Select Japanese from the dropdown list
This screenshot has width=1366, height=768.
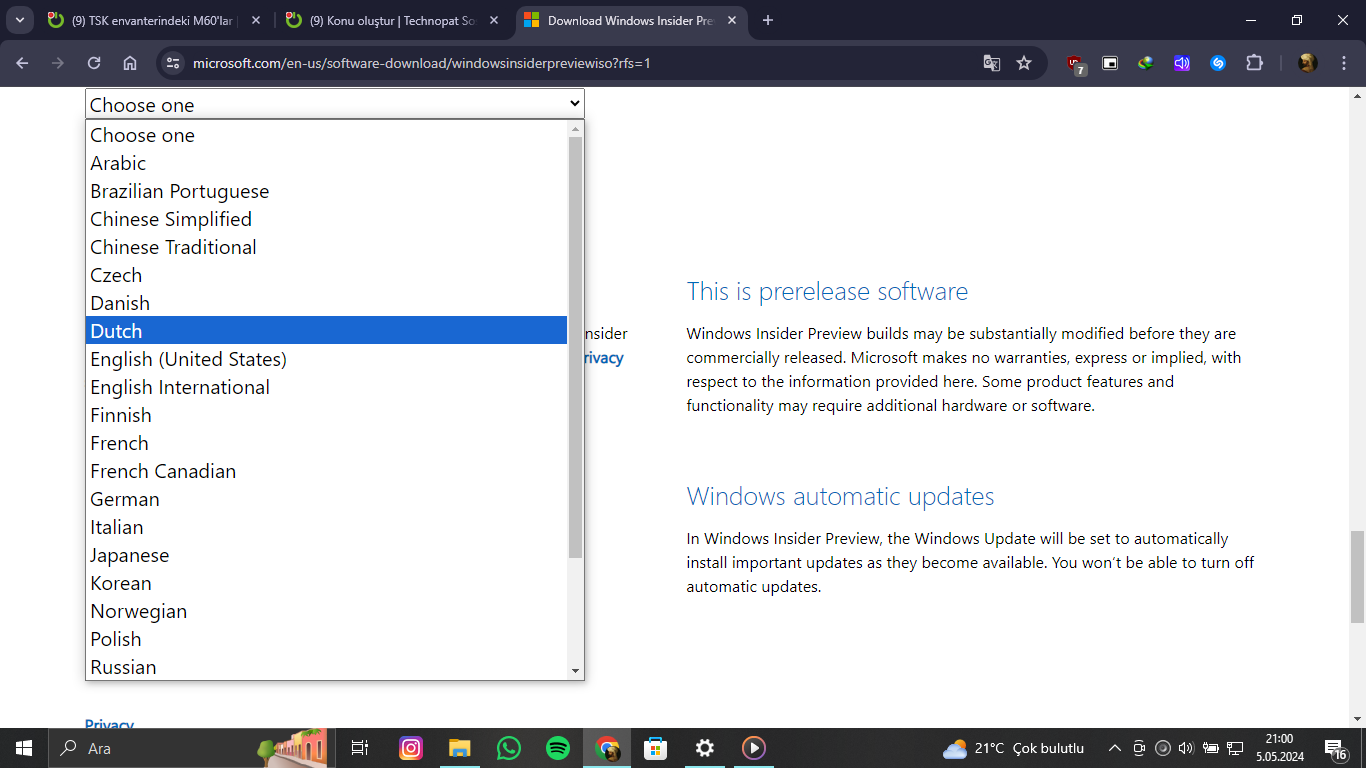pos(326,555)
